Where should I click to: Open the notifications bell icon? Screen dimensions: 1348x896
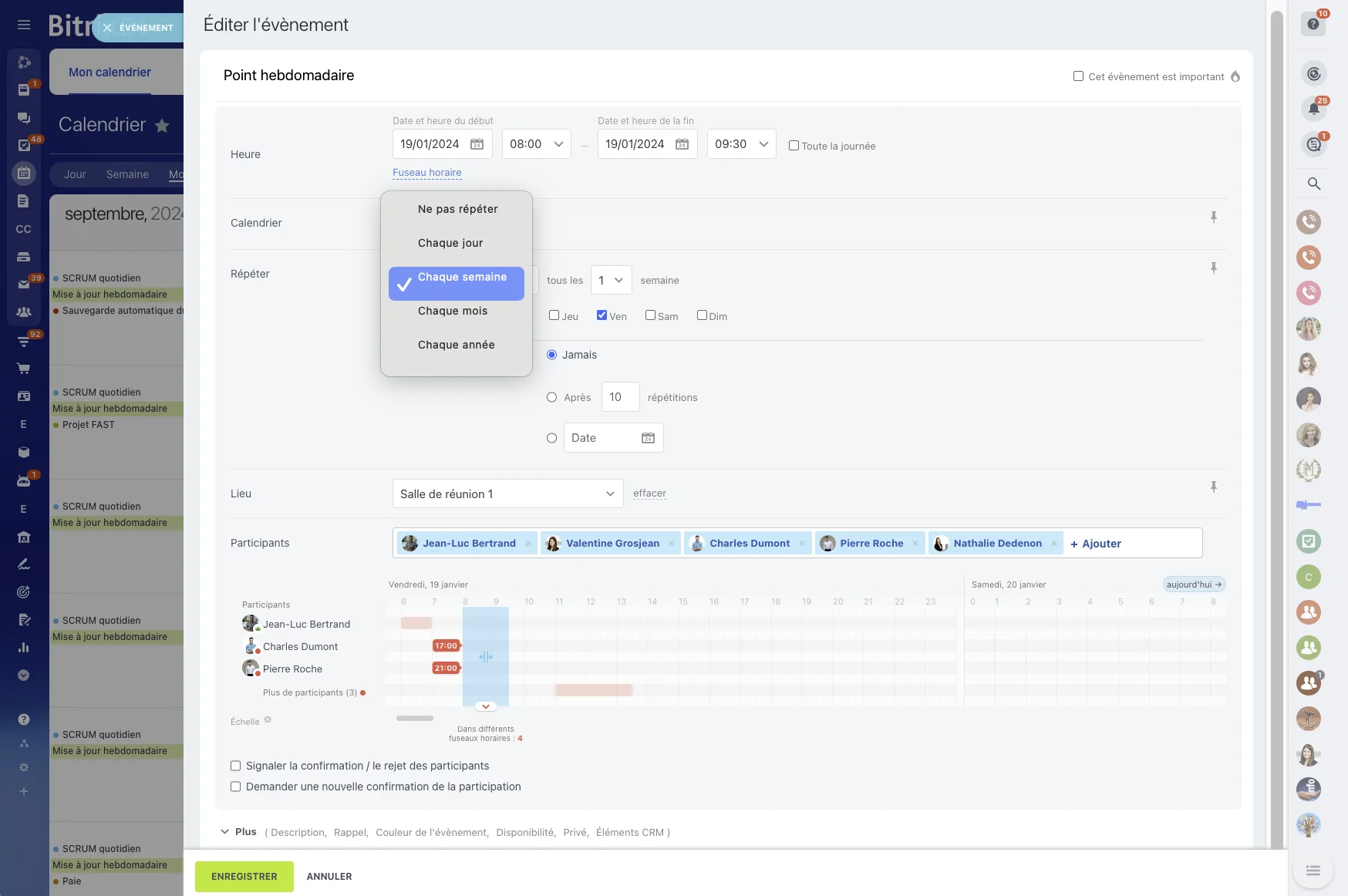pyautogui.click(x=1313, y=109)
